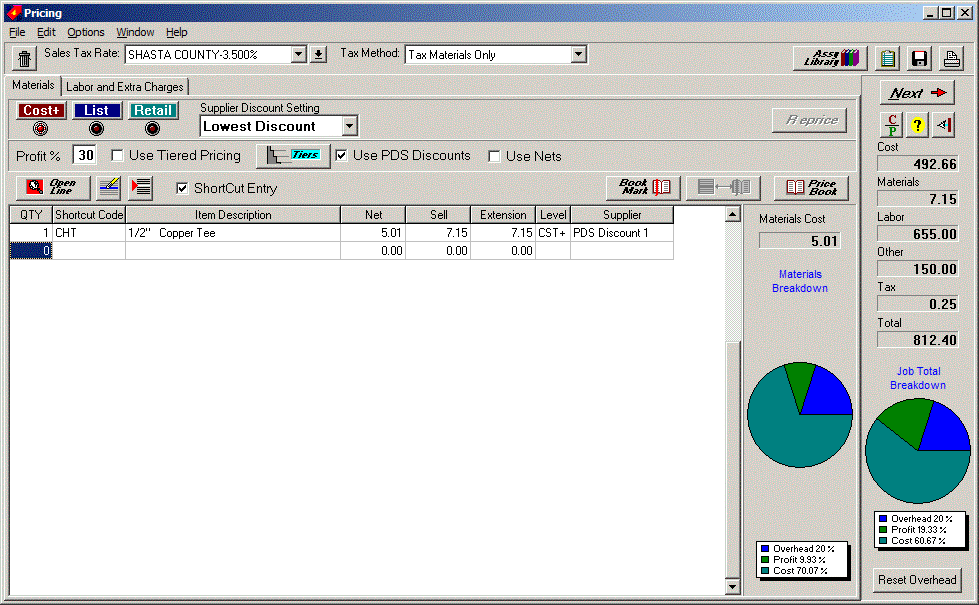Click the scrollbar down arrow of items grid
This screenshot has height=605, width=979.
(x=733, y=586)
